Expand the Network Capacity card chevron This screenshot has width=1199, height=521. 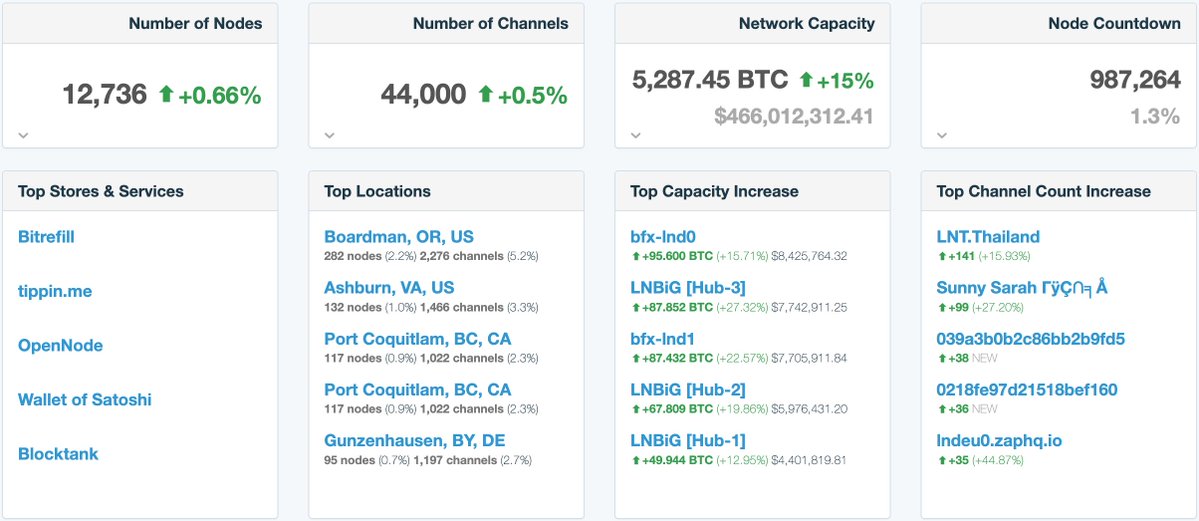pyautogui.click(x=635, y=134)
